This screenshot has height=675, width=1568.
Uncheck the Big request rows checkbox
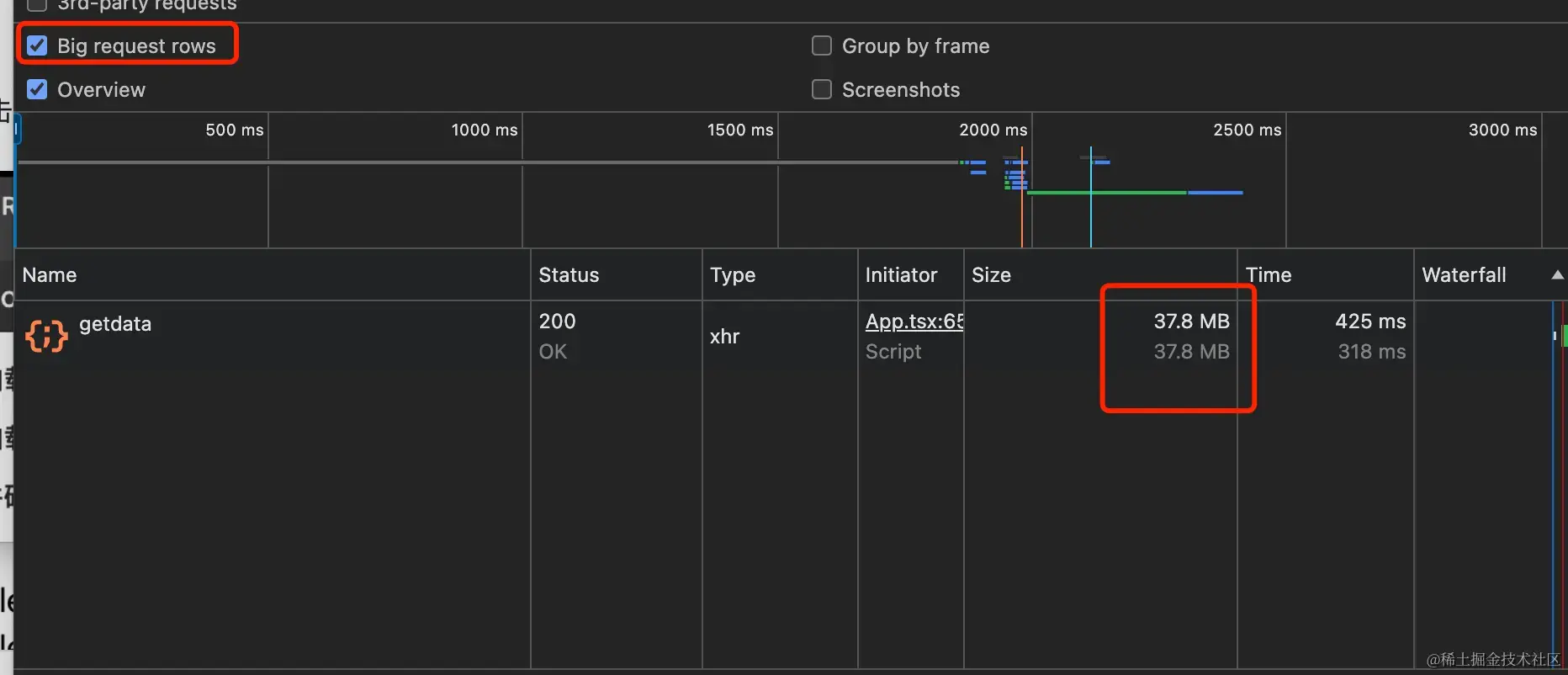click(x=37, y=45)
